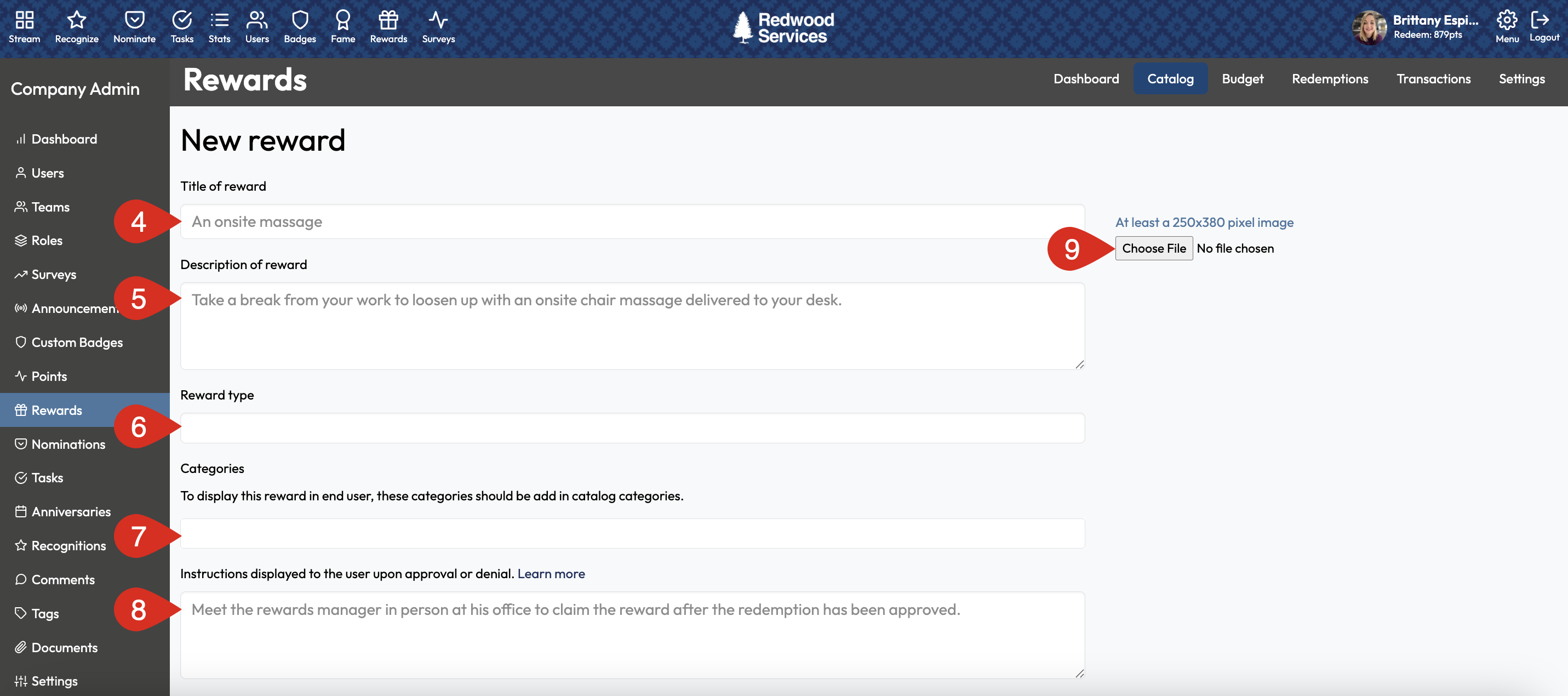This screenshot has width=1568, height=696.
Task: Open the Menu settings gear
Action: (1507, 26)
